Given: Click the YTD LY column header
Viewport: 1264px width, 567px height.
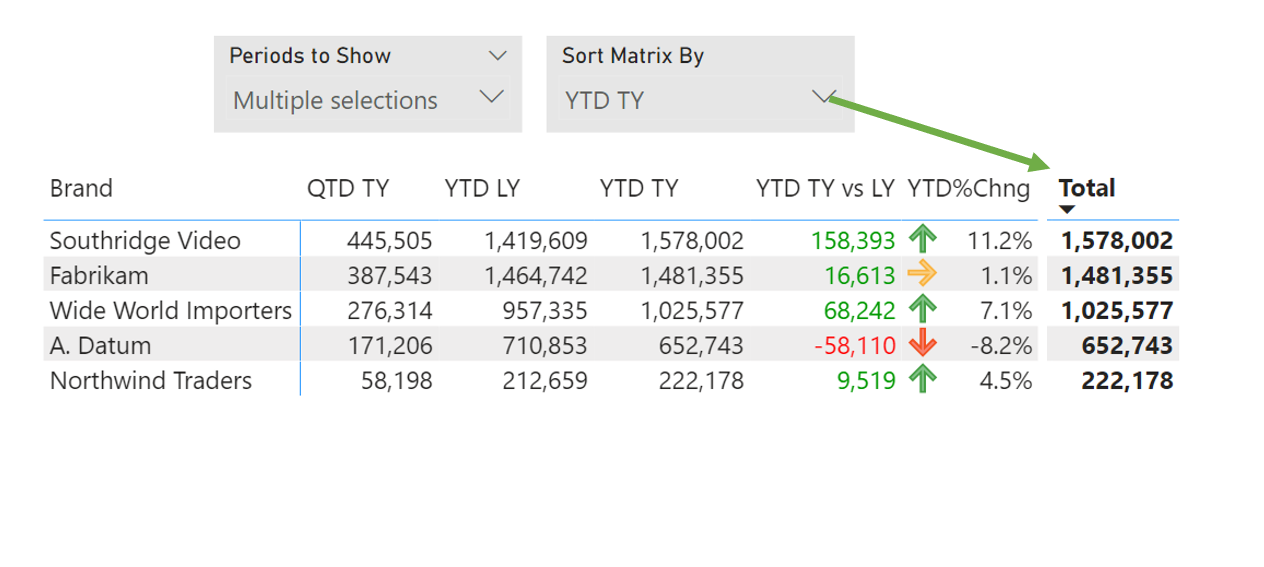Looking at the screenshot, I should pyautogui.click(x=482, y=188).
